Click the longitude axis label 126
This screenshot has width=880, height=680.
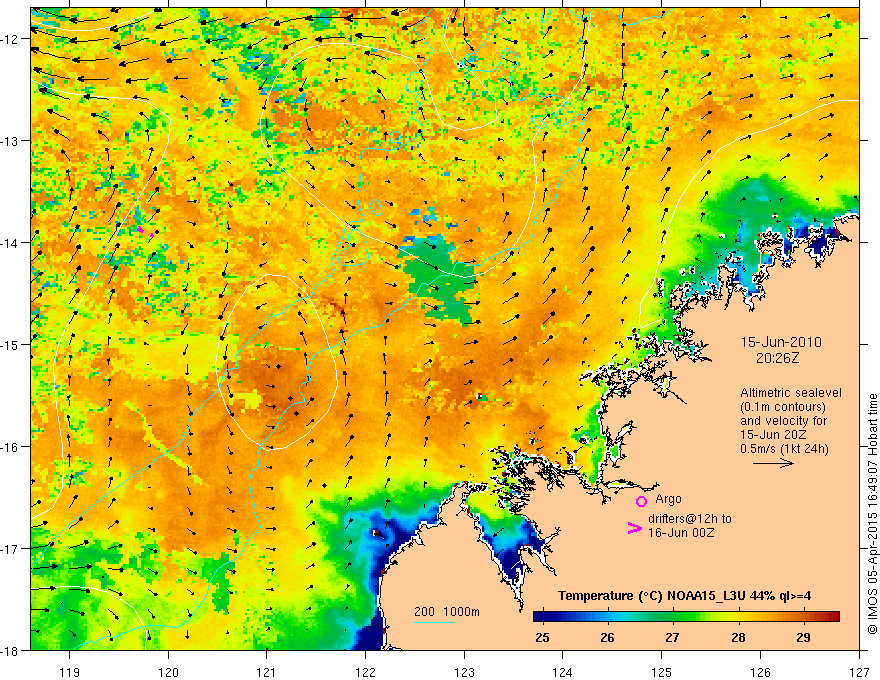pyautogui.click(x=760, y=672)
